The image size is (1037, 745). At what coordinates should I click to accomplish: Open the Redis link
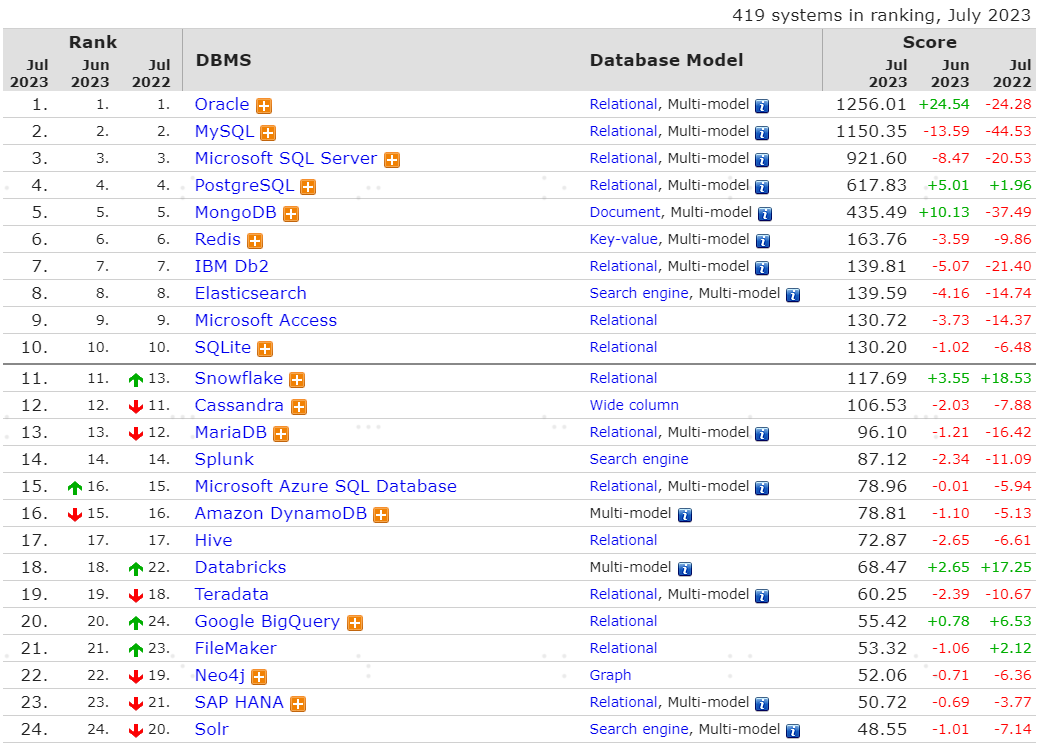coord(218,240)
